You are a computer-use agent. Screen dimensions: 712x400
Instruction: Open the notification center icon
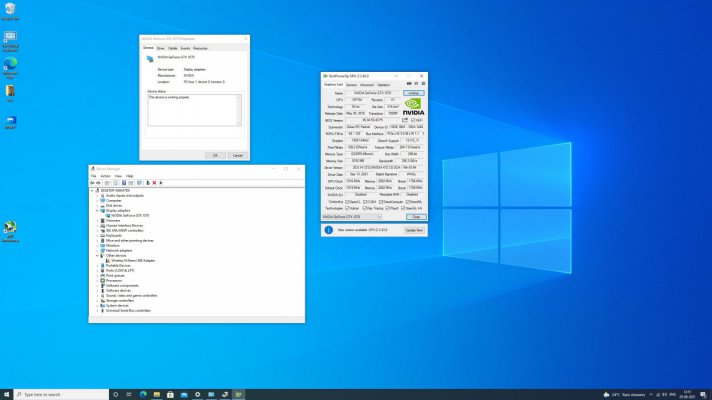703,395
